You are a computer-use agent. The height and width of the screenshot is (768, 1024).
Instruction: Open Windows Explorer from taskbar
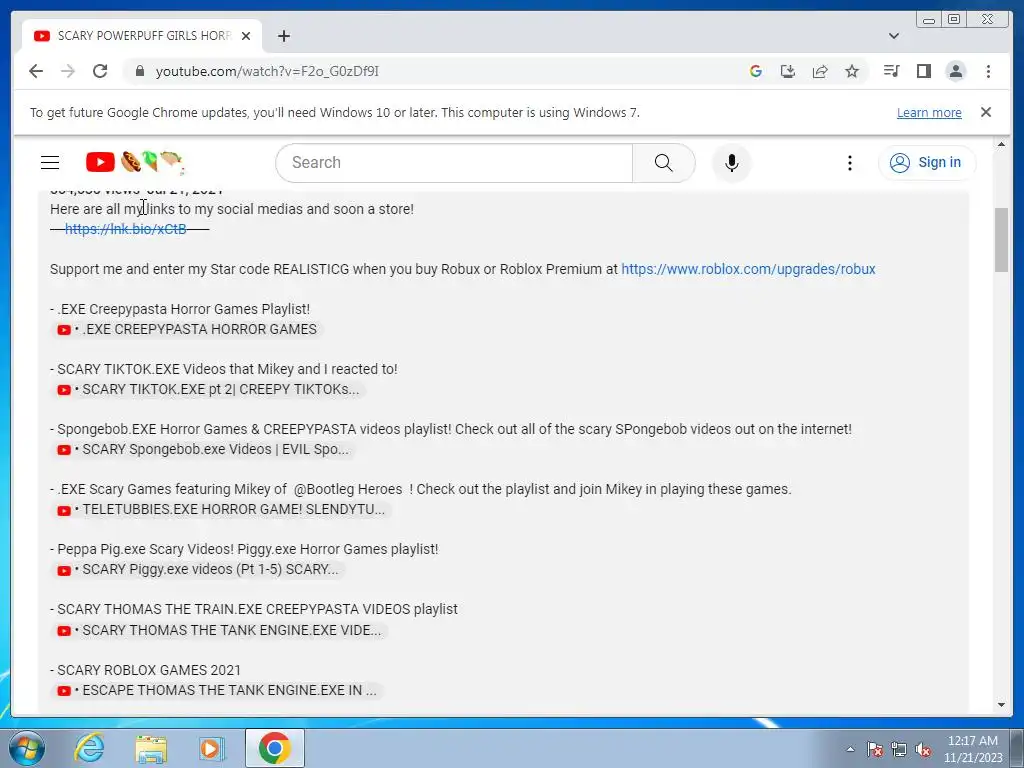[151, 748]
